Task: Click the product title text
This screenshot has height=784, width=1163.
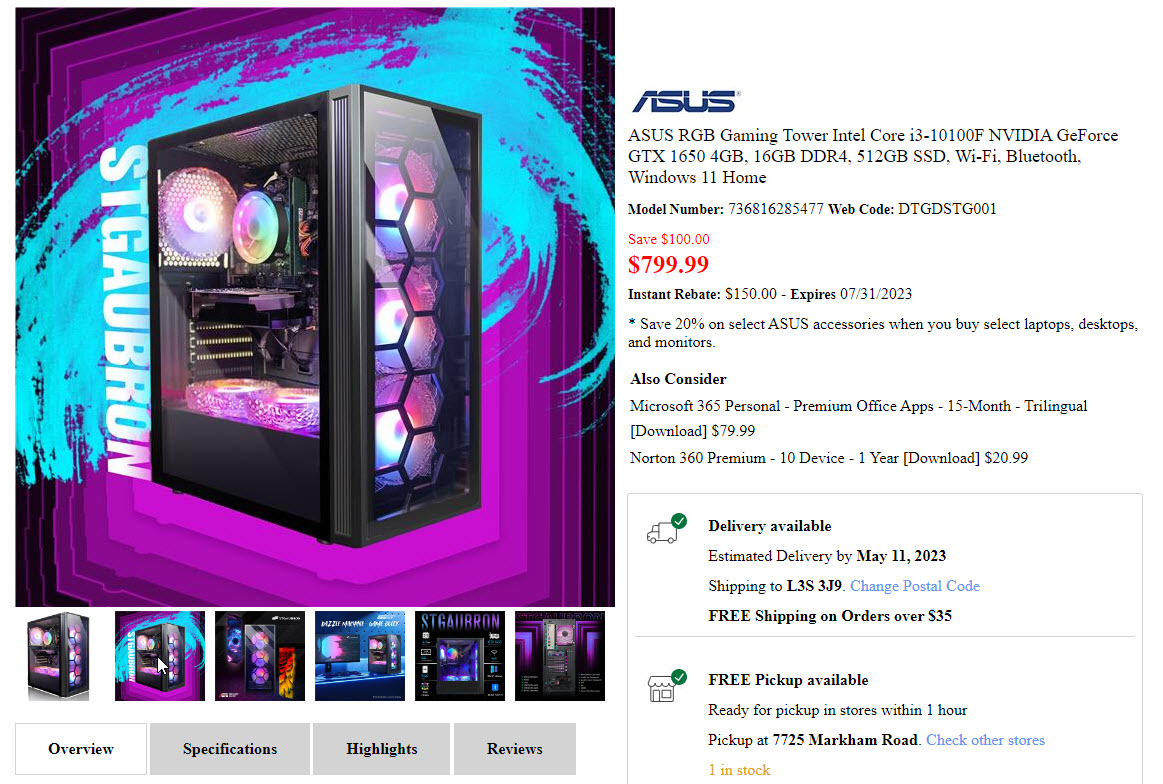Action: click(x=873, y=157)
